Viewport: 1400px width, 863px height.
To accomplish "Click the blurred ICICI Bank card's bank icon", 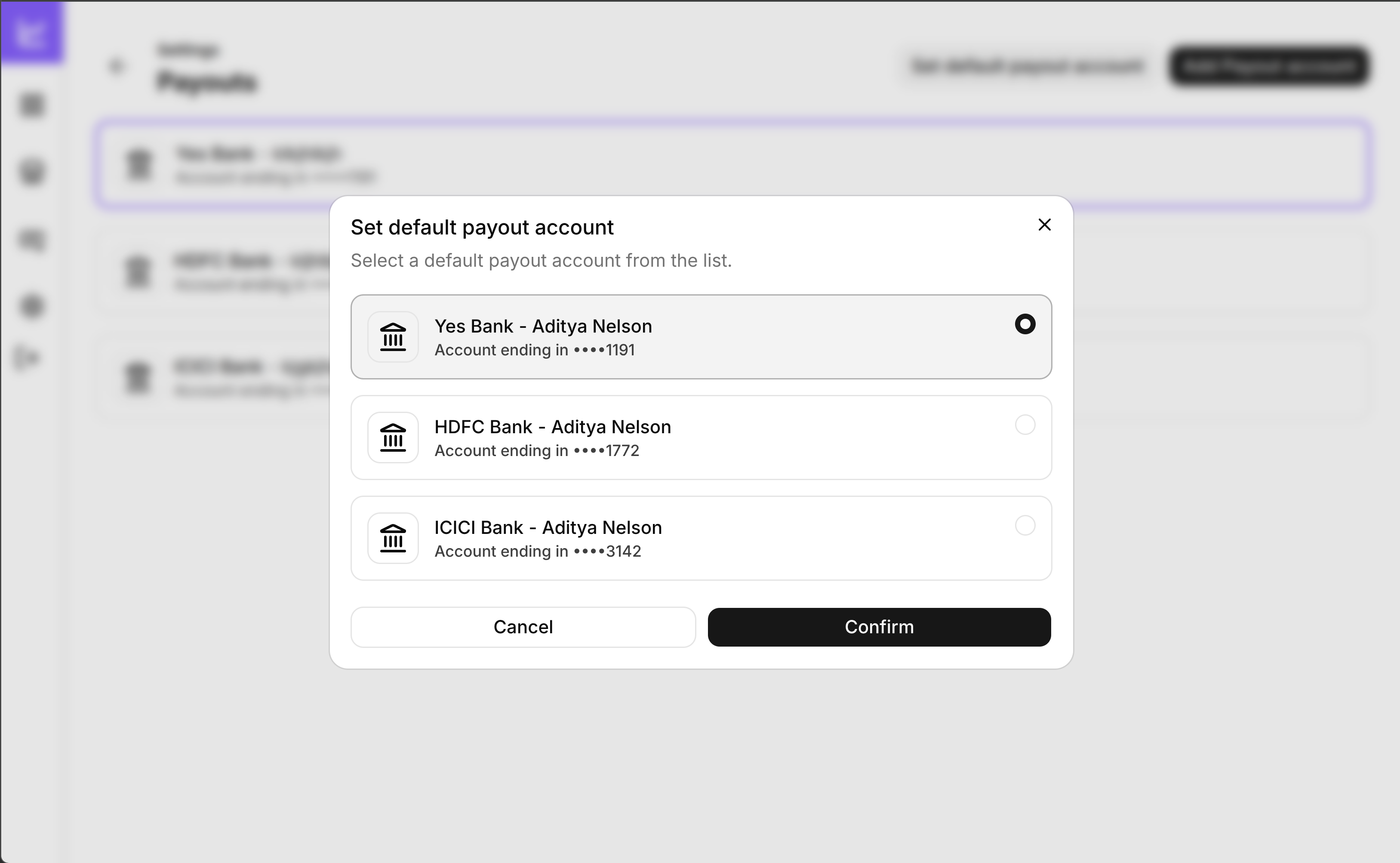I will coord(138,378).
